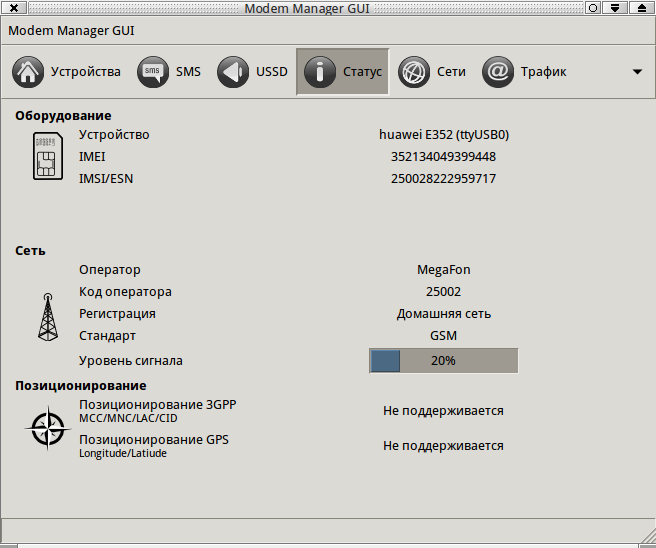Viewport: 656px width, 548px height.
Task: Open the USSD arrow icon
Action: pyautogui.click(x=233, y=72)
